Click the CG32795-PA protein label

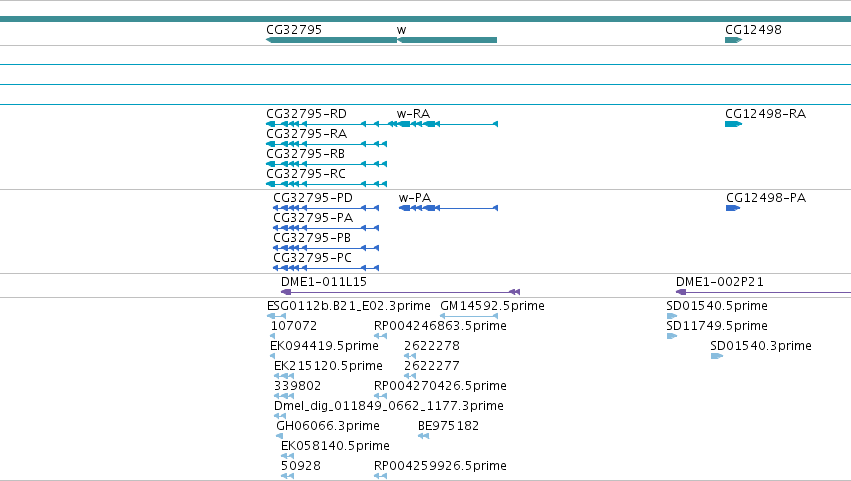pyautogui.click(x=313, y=218)
